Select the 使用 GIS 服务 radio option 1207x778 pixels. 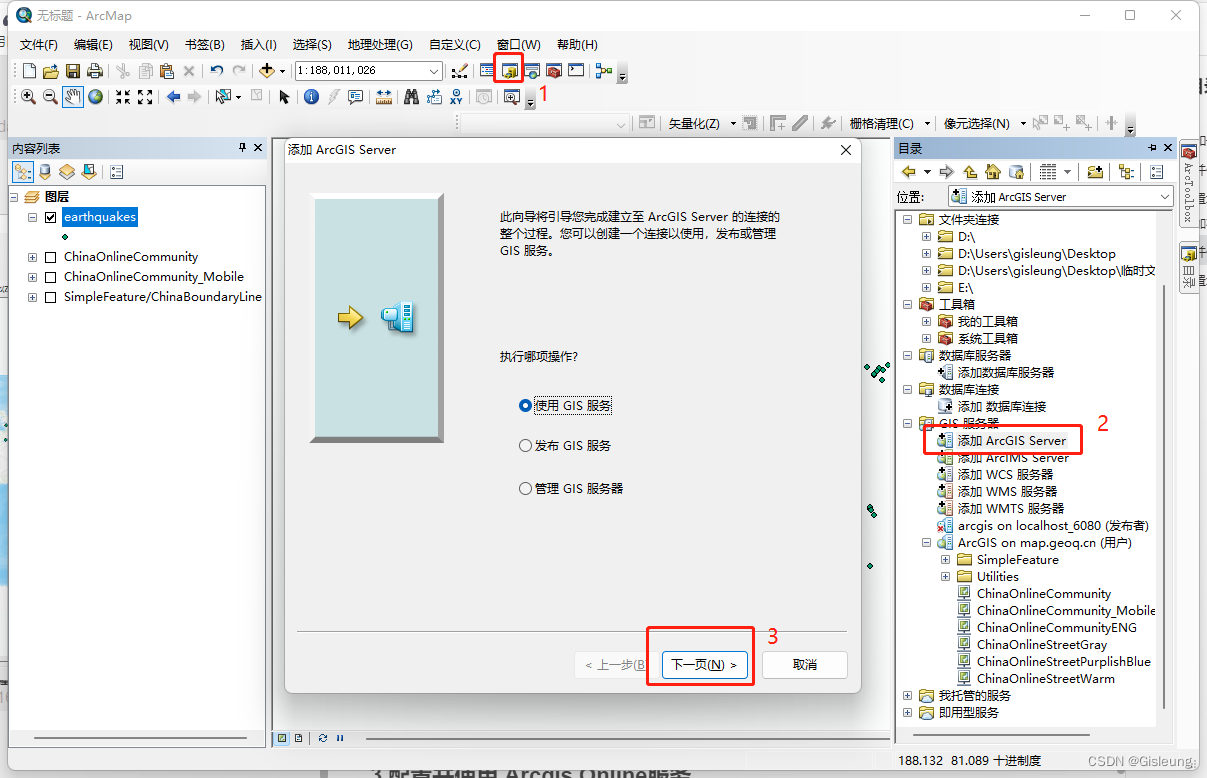pyautogui.click(x=525, y=406)
